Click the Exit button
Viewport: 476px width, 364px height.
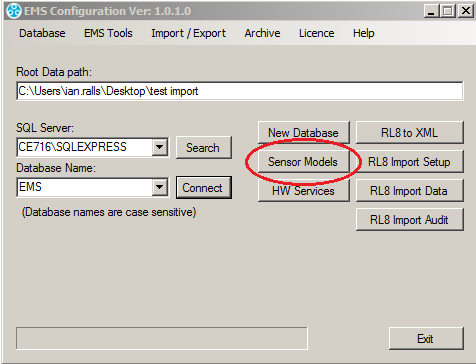pyautogui.click(x=426, y=339)
